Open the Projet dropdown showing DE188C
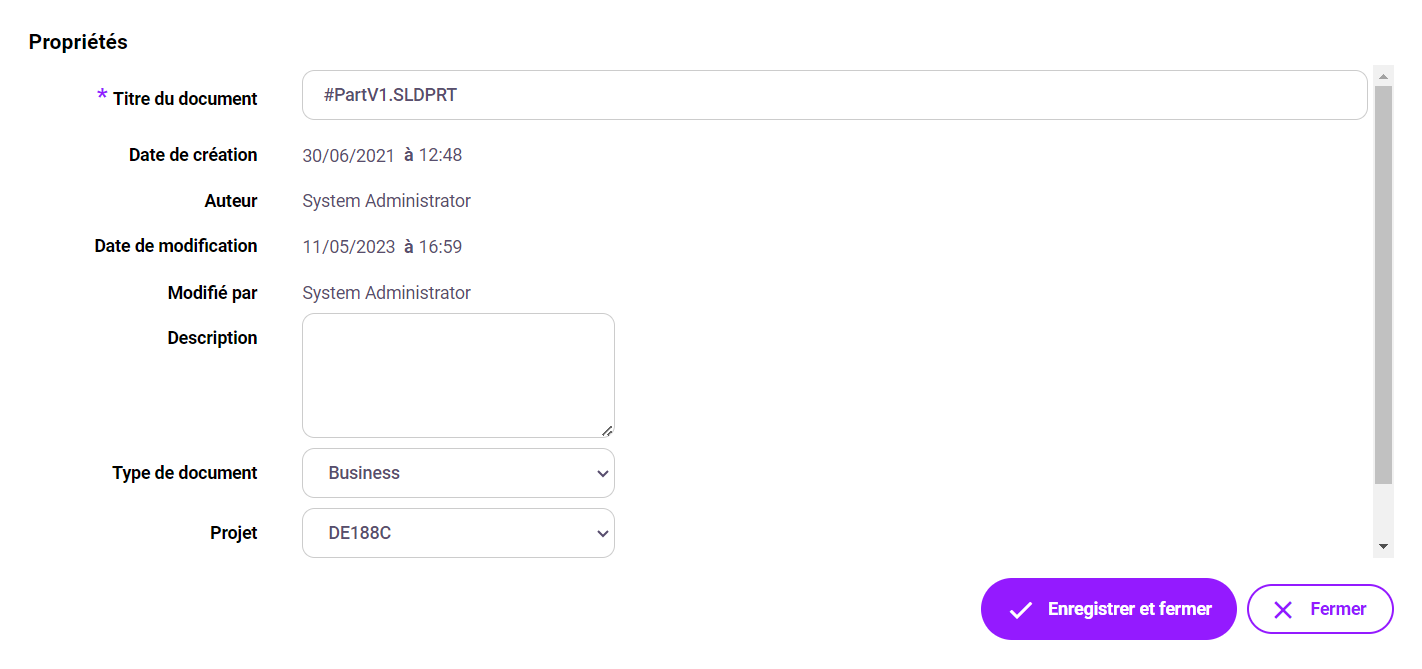1422x669 pixels. (x=458, y=533)
